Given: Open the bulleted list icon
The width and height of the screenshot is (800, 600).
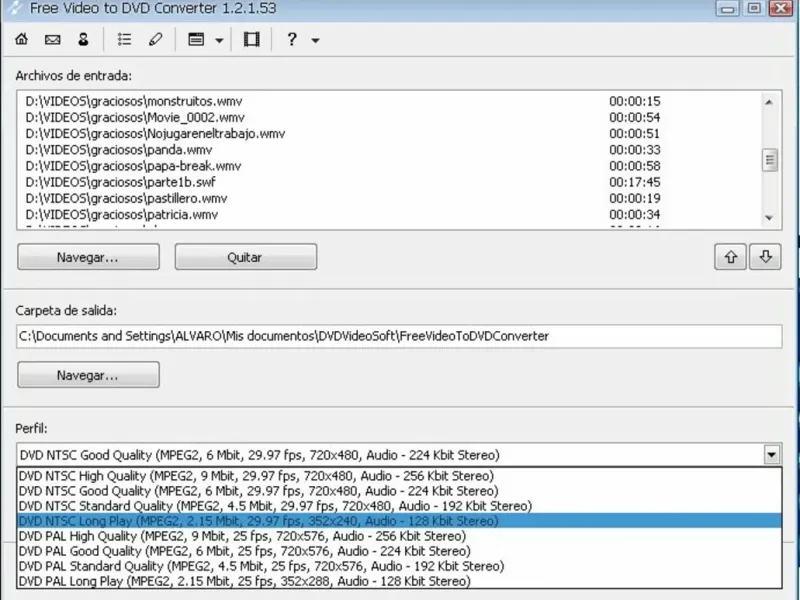Looking at the screenshot, I should (x=124, y=39).
